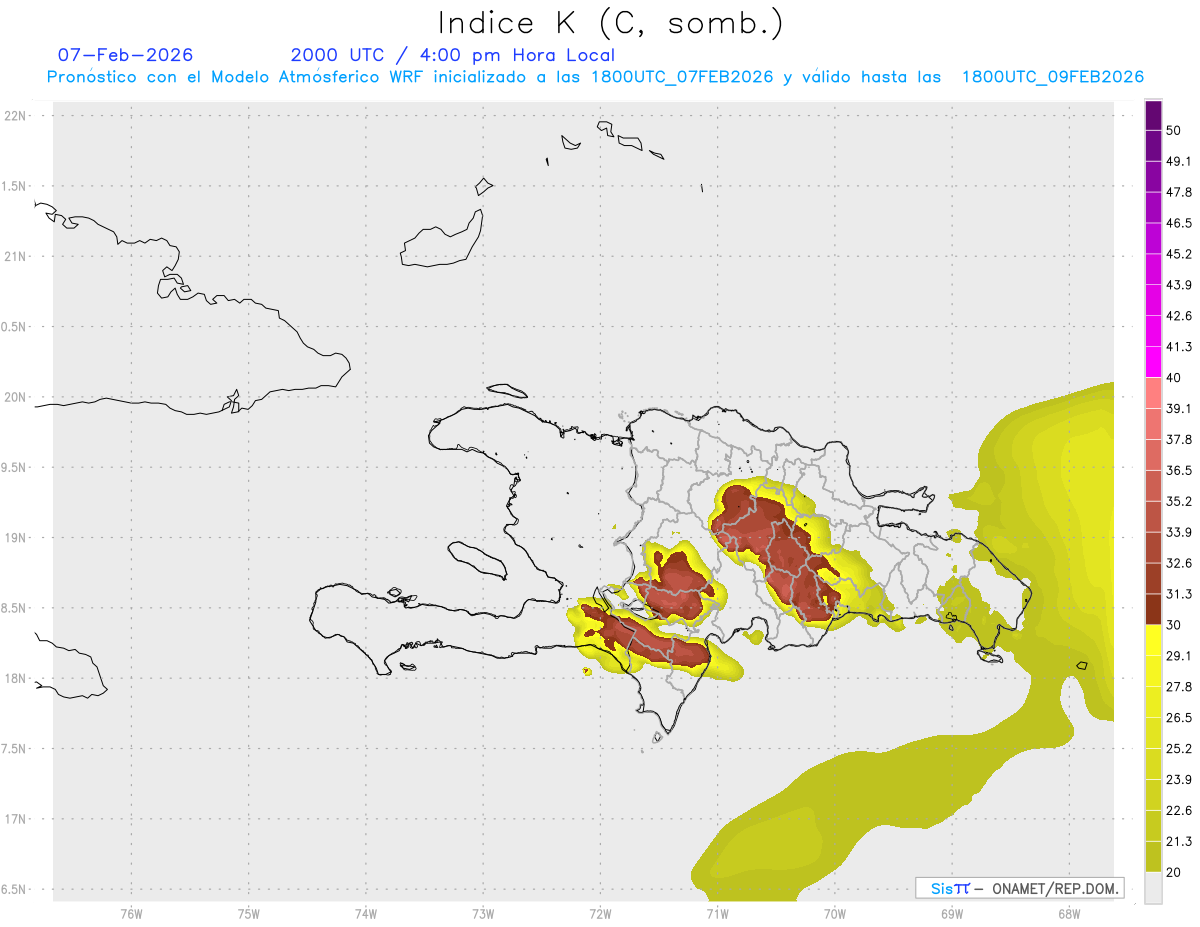Click the "17N" latitude axis label
The width and height of the screenshot is (1200, 927).
[15, 820]
